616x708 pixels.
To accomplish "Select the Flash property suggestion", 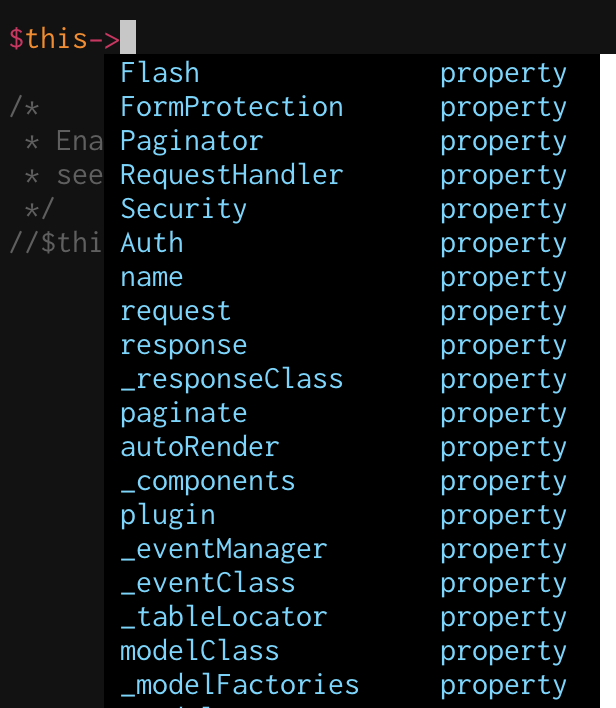I will (x=160, y=73).
